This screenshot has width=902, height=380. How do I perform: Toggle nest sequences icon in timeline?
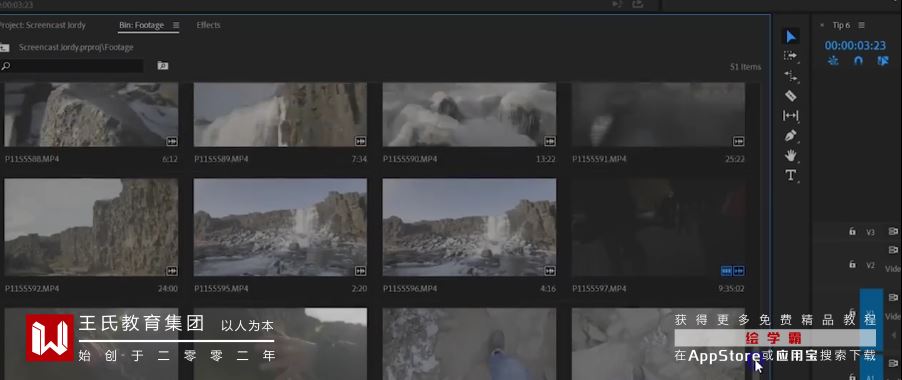[x=833, y=60]
